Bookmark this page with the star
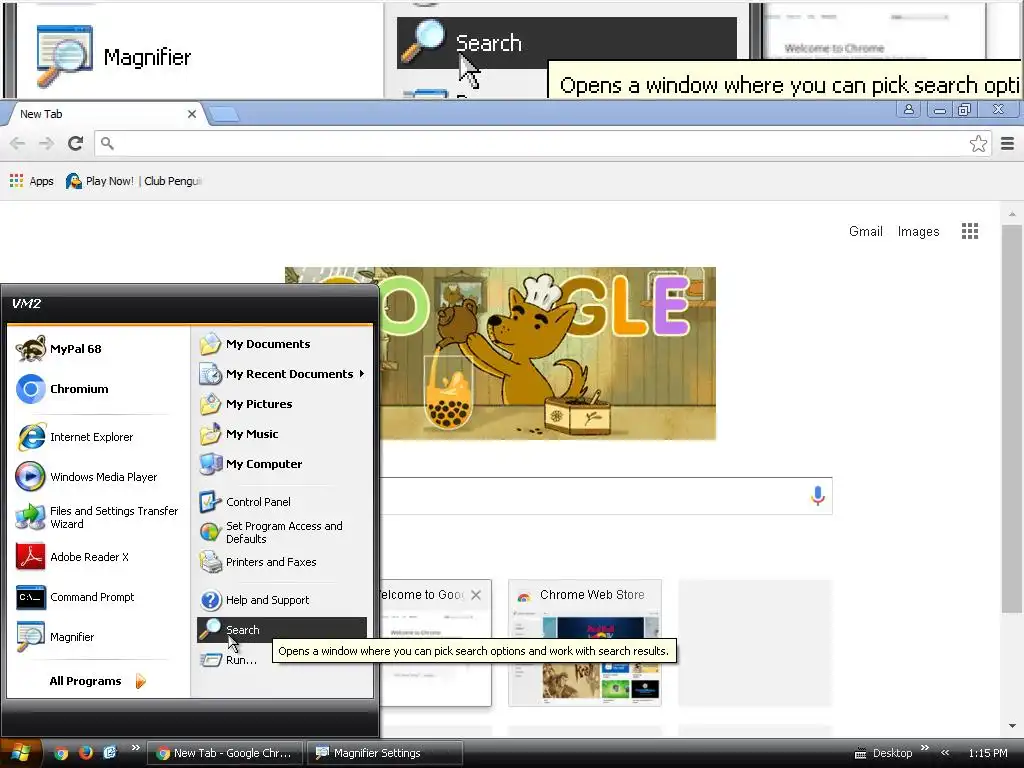Viewport: 1024px width, 768px height. (978, 144)
